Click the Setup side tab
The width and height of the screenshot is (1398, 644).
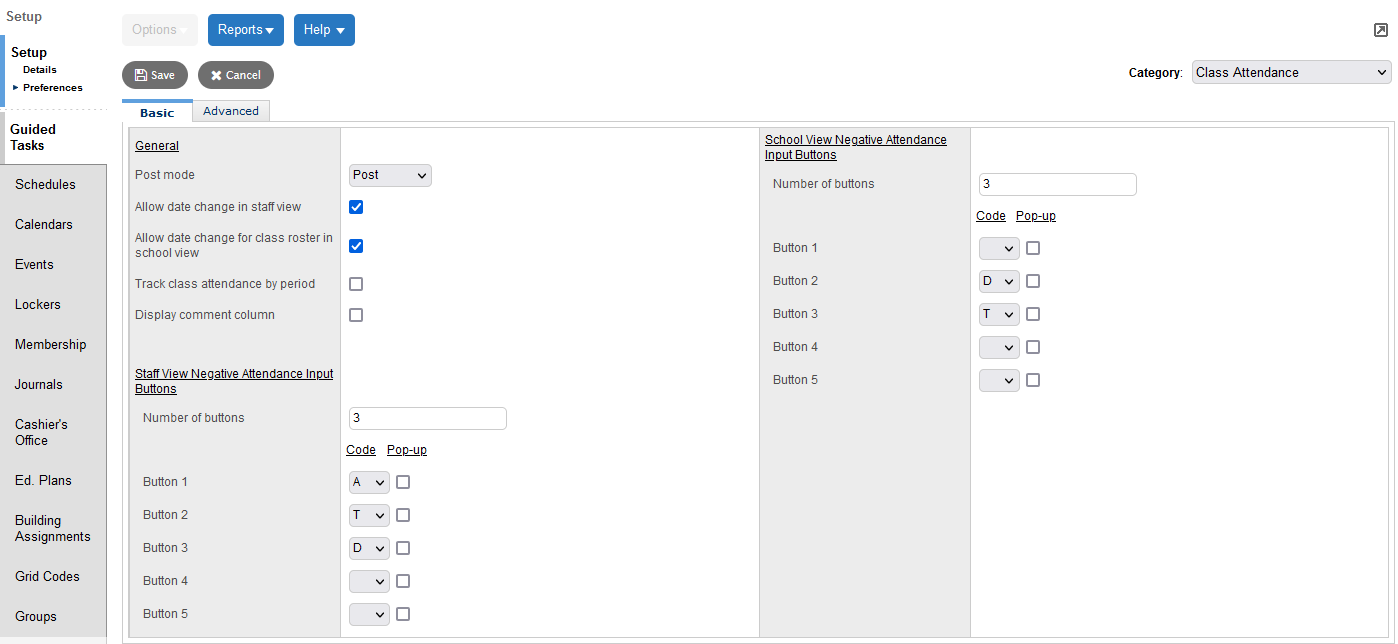point(29,52)
